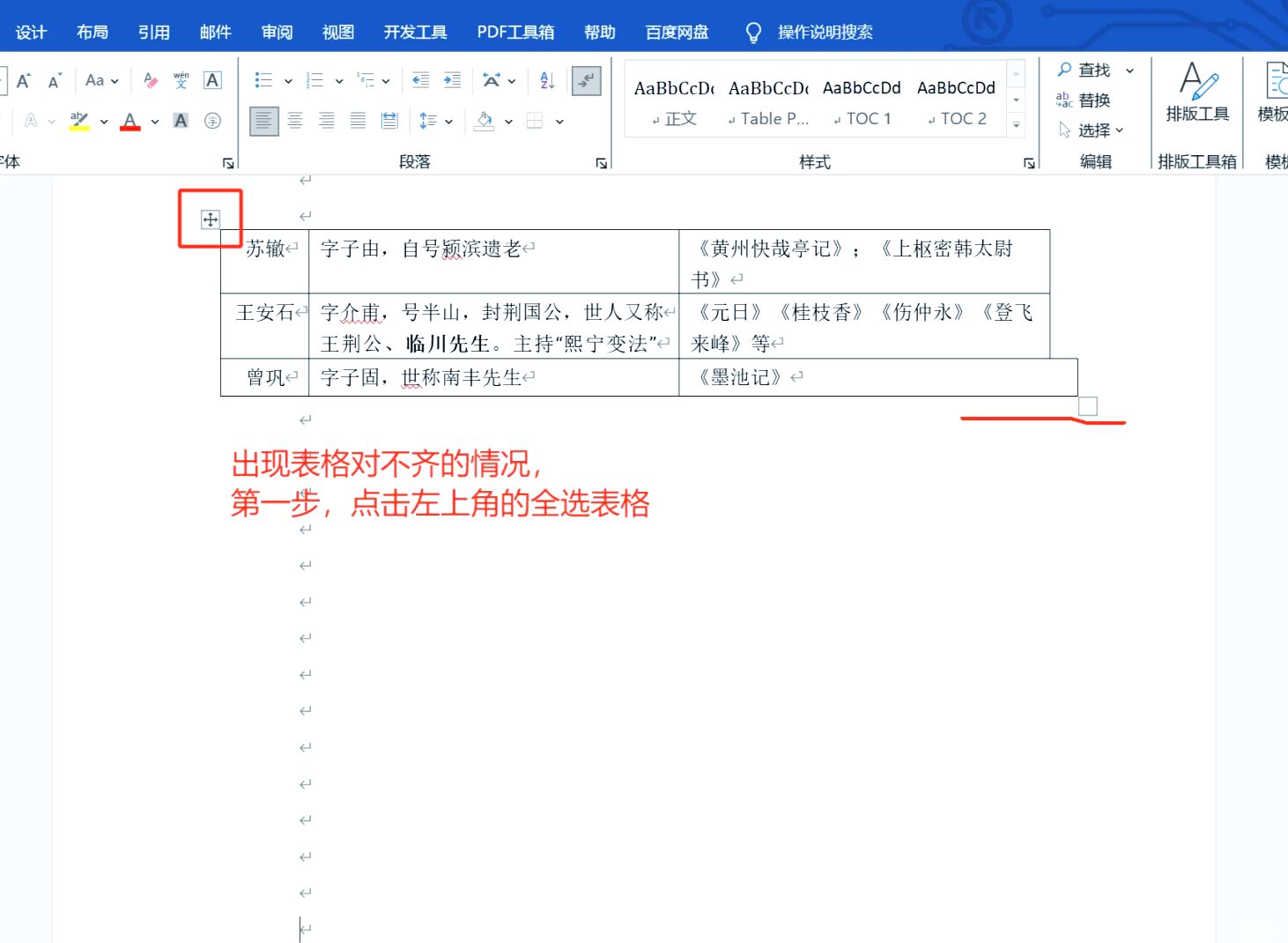Screen dimensions: 1288x943
Task: Open shading color dropdown arrow
Action: (508, 122)
